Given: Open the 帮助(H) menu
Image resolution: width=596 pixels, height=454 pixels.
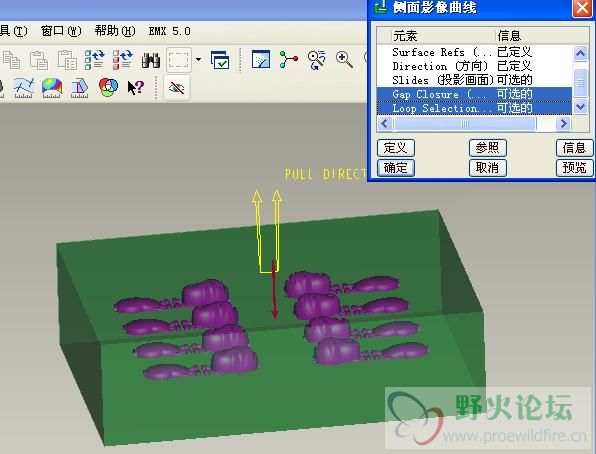Looking at the screenshot, I should coord(115,31).
